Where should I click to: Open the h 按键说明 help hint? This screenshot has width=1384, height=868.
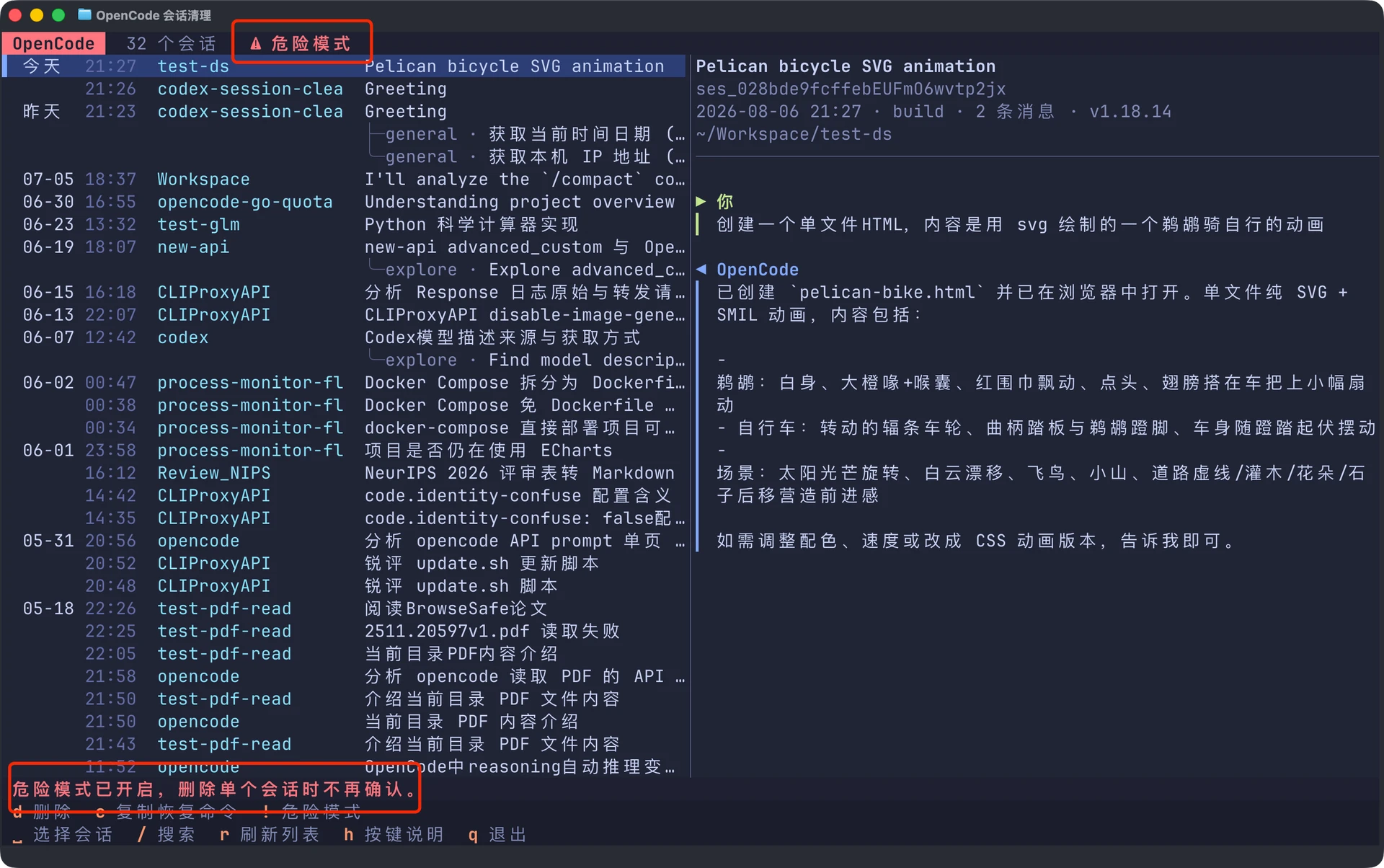point(394,835)
